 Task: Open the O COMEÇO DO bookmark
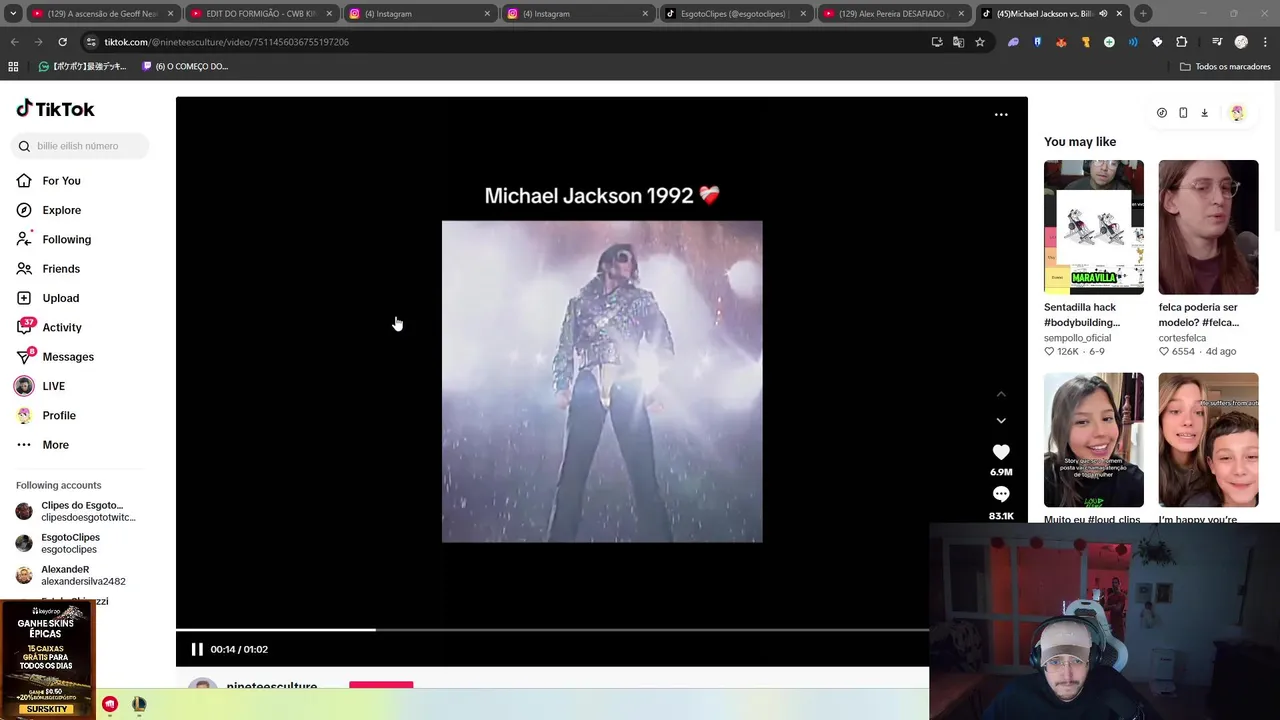pos(185,67)
